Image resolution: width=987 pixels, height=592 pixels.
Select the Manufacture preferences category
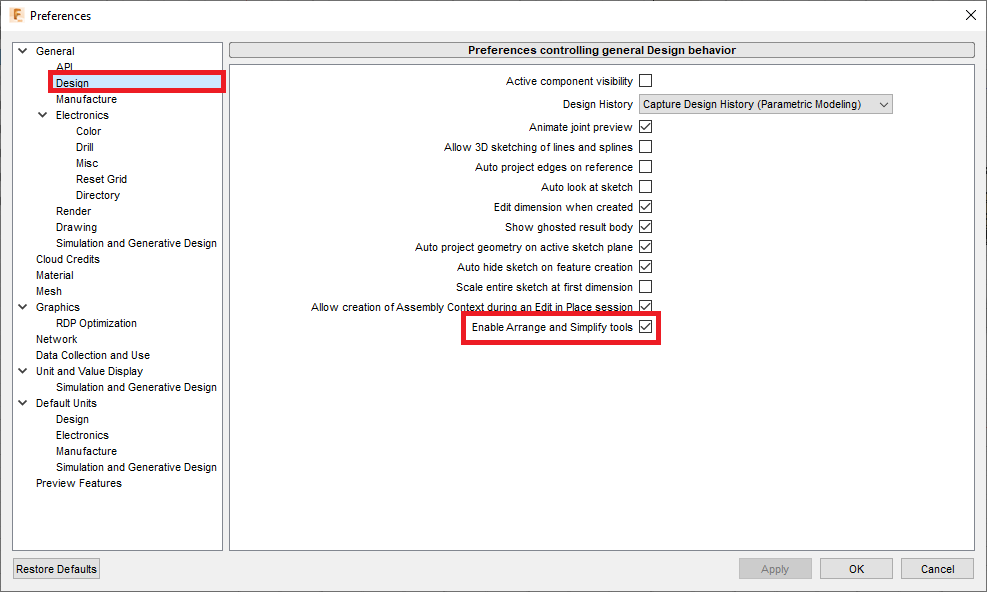pos(86,98)
